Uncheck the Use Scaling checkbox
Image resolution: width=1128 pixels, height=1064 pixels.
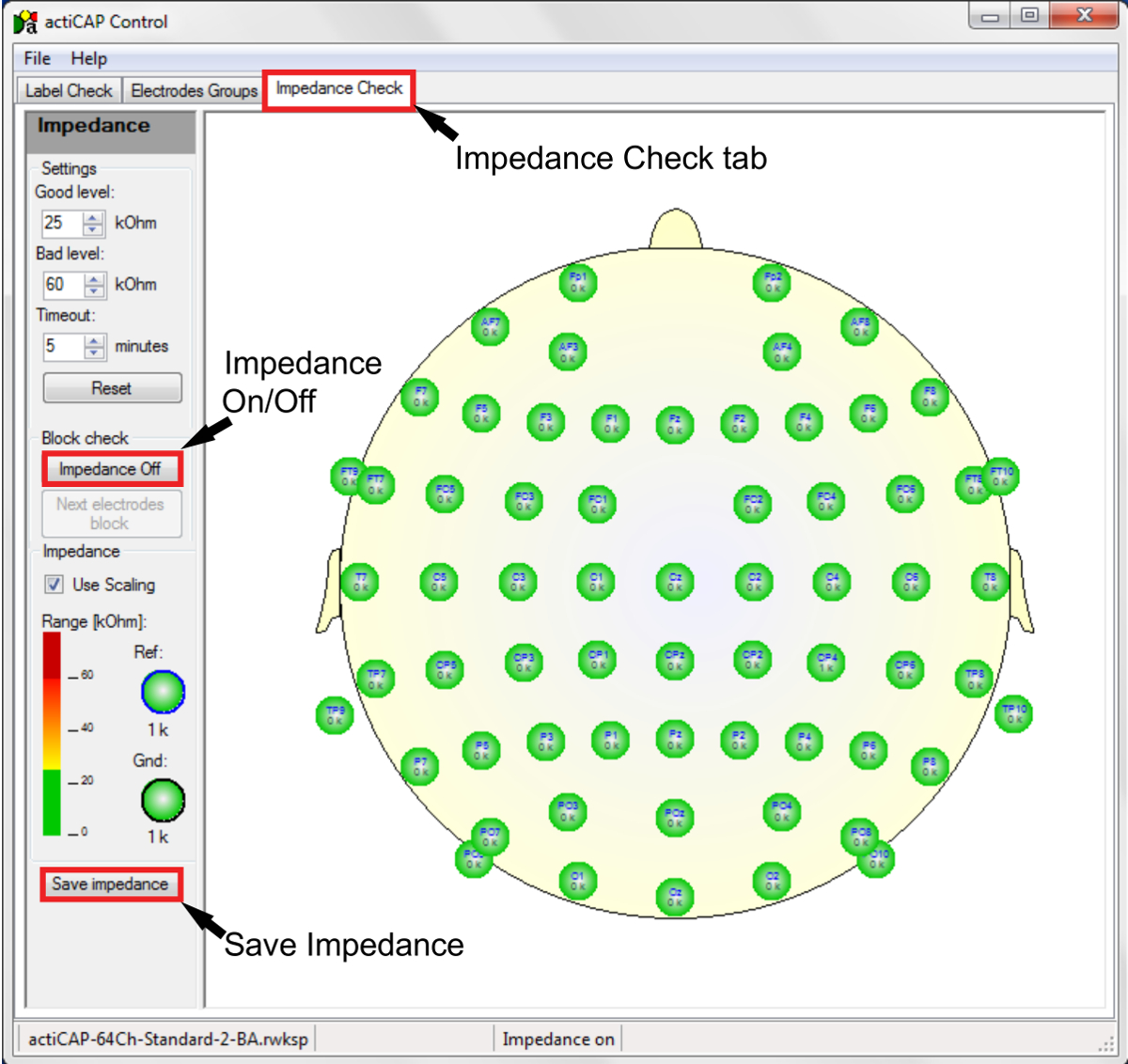pos(55,585)
